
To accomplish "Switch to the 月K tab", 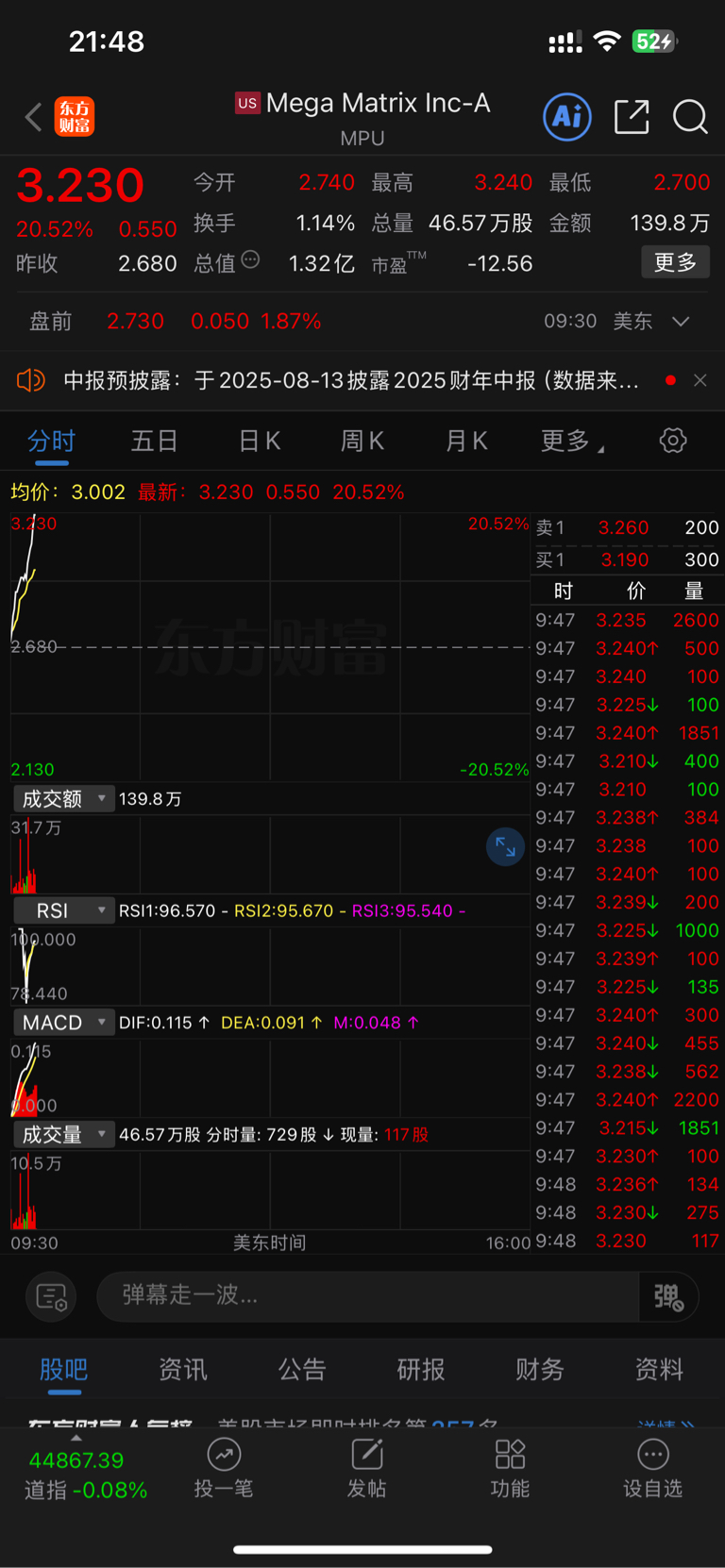I will click(x=466, y=441).
